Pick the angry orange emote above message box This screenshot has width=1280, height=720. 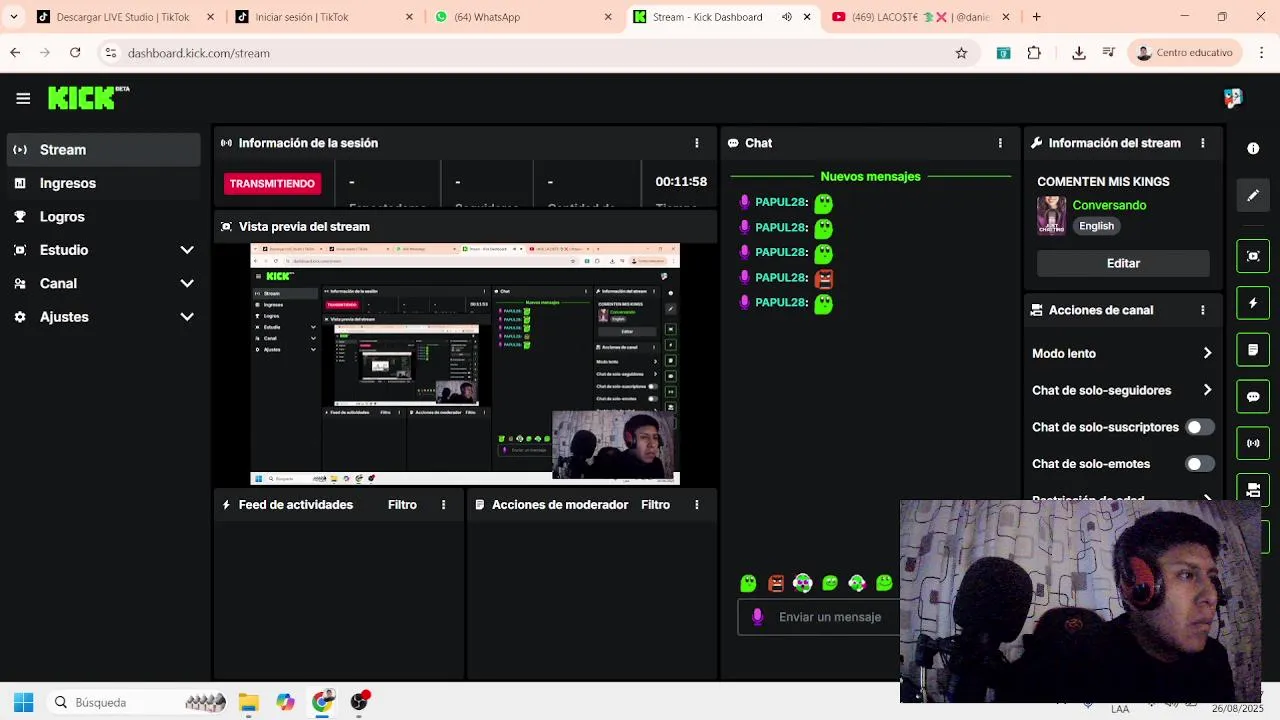(x=776, y=583)
